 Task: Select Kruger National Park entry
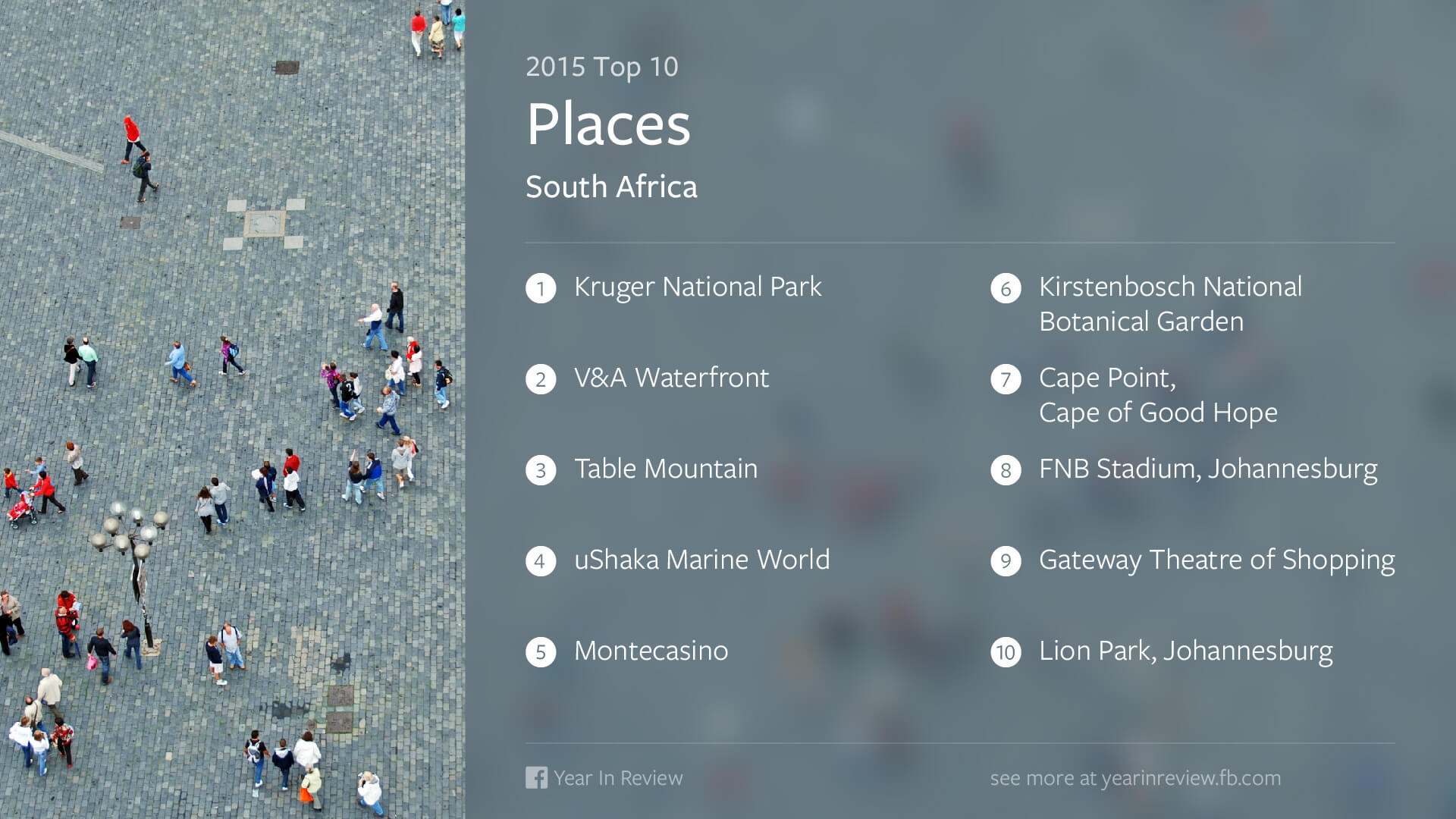pyautogui.click(x=698, y=287)
